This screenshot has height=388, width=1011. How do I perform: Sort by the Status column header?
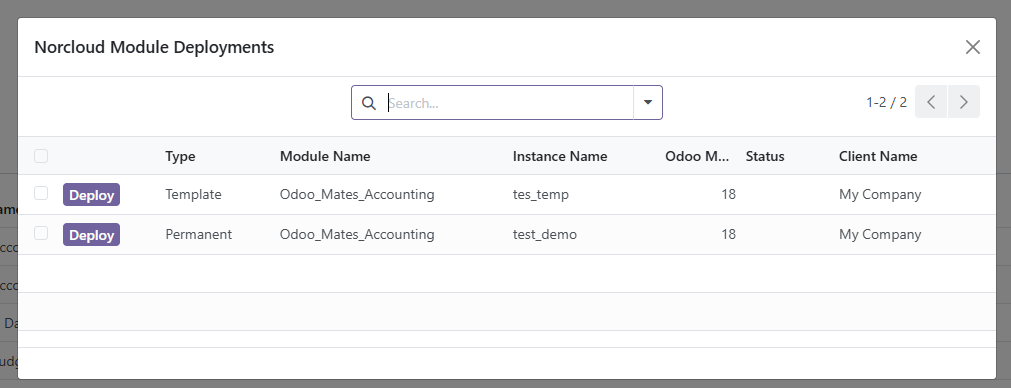[x=765, y=156]
